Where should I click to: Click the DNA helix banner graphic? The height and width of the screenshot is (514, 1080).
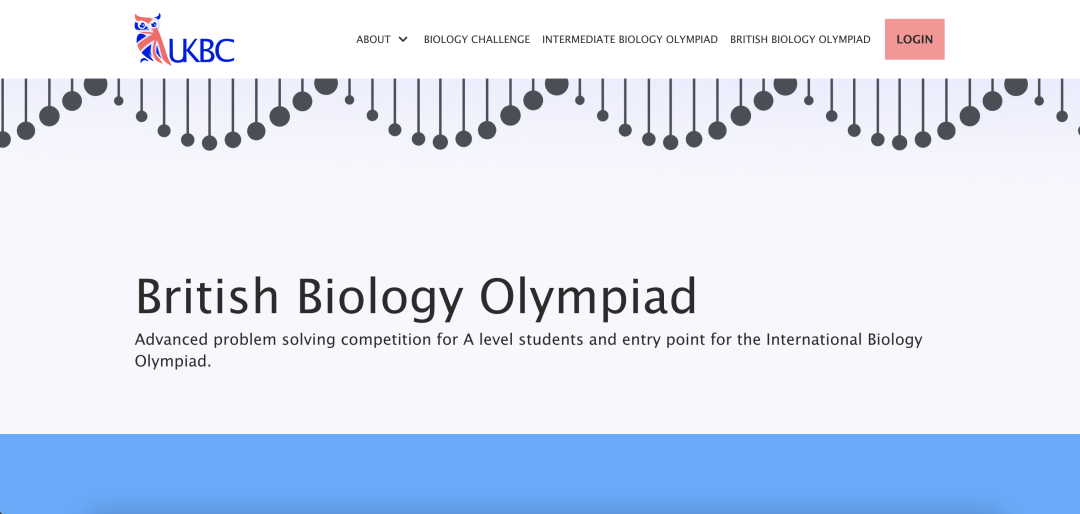(x=540, y=114)
